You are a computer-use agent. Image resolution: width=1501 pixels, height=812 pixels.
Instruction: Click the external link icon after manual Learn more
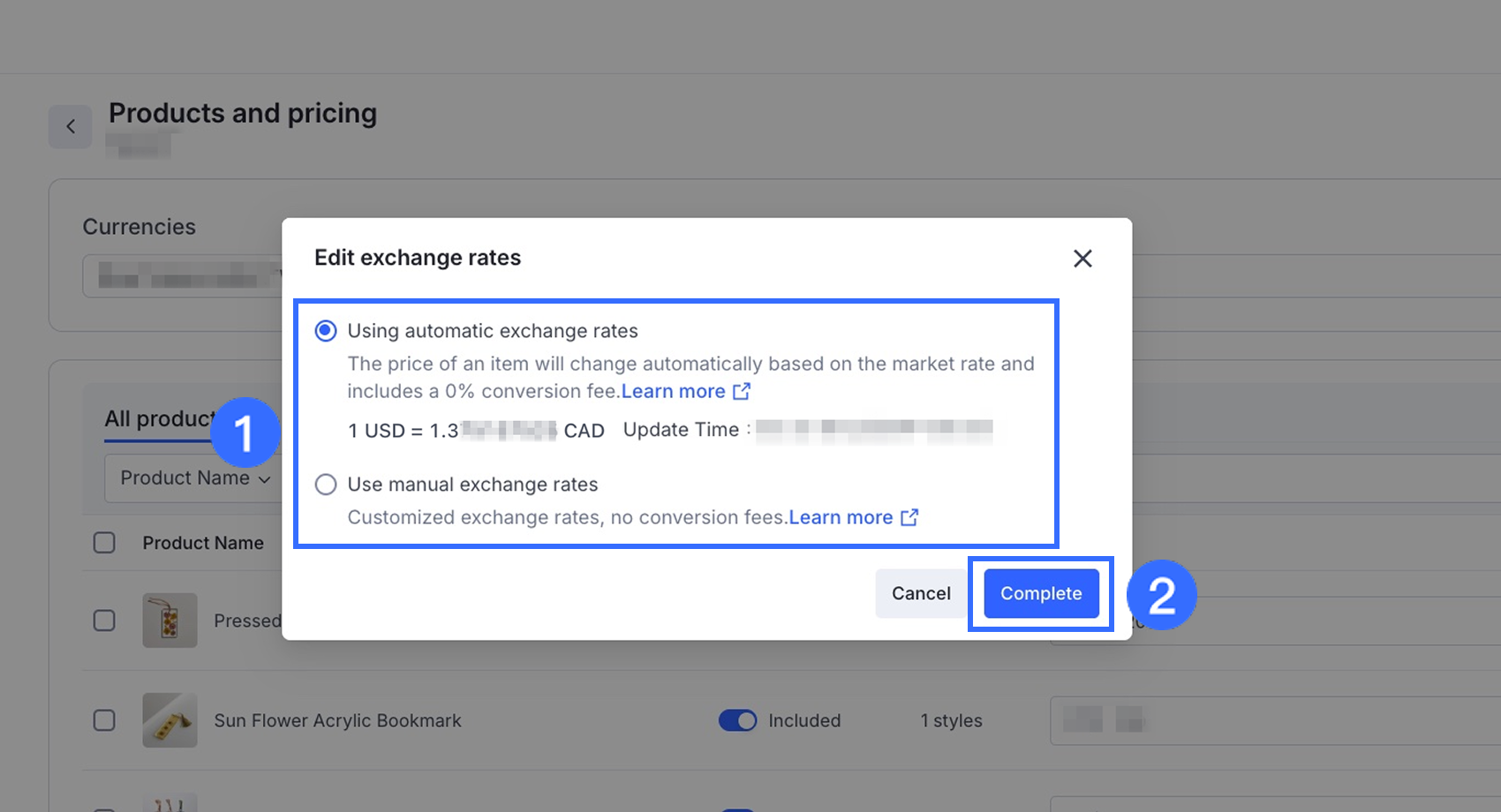909,517
